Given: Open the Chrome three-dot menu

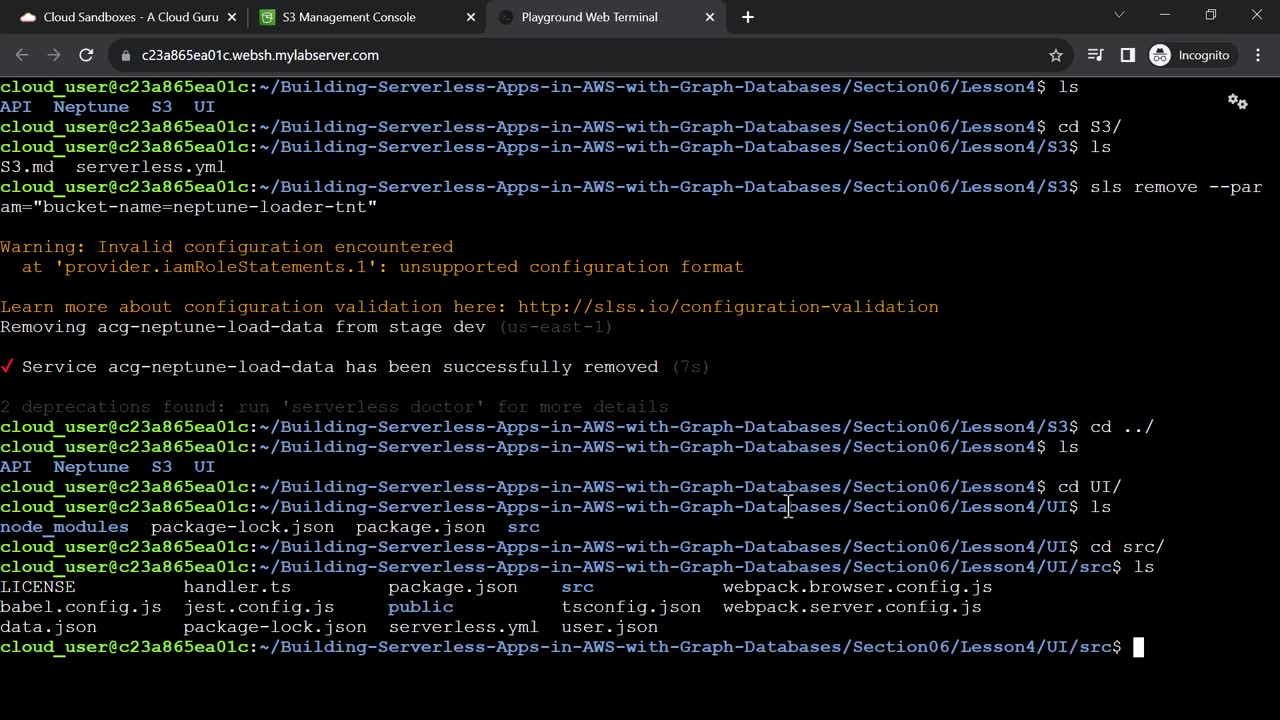Looking at the screenshot, I should (1258, 55).
